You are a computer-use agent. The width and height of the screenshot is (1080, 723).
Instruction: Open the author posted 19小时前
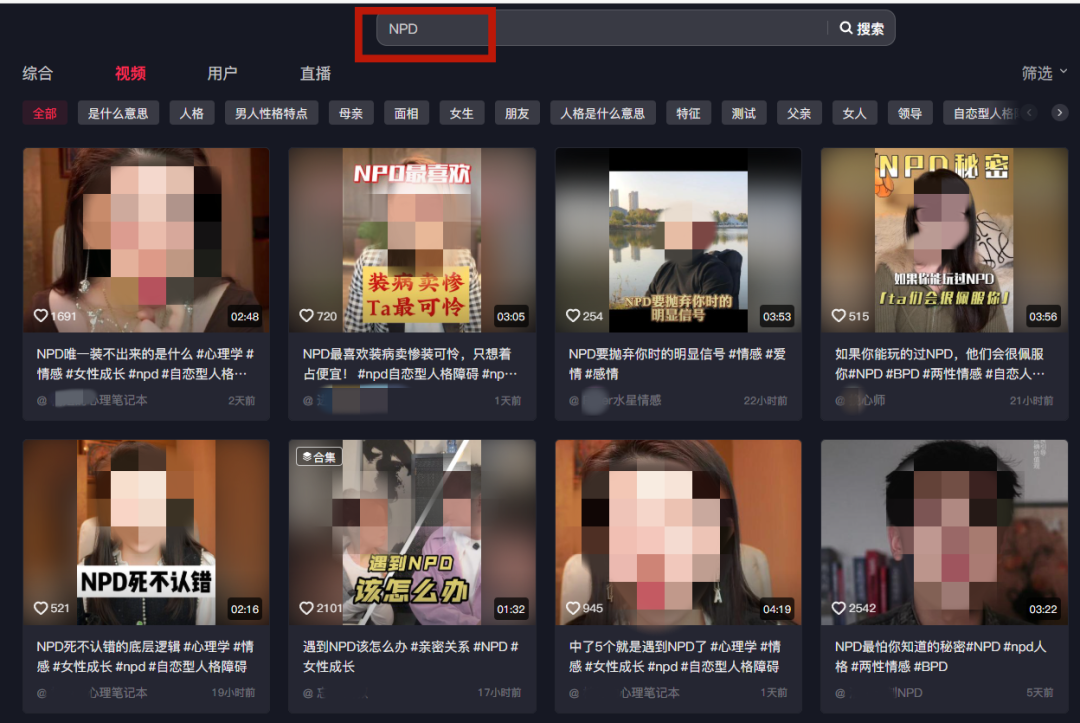click(92, 693)
